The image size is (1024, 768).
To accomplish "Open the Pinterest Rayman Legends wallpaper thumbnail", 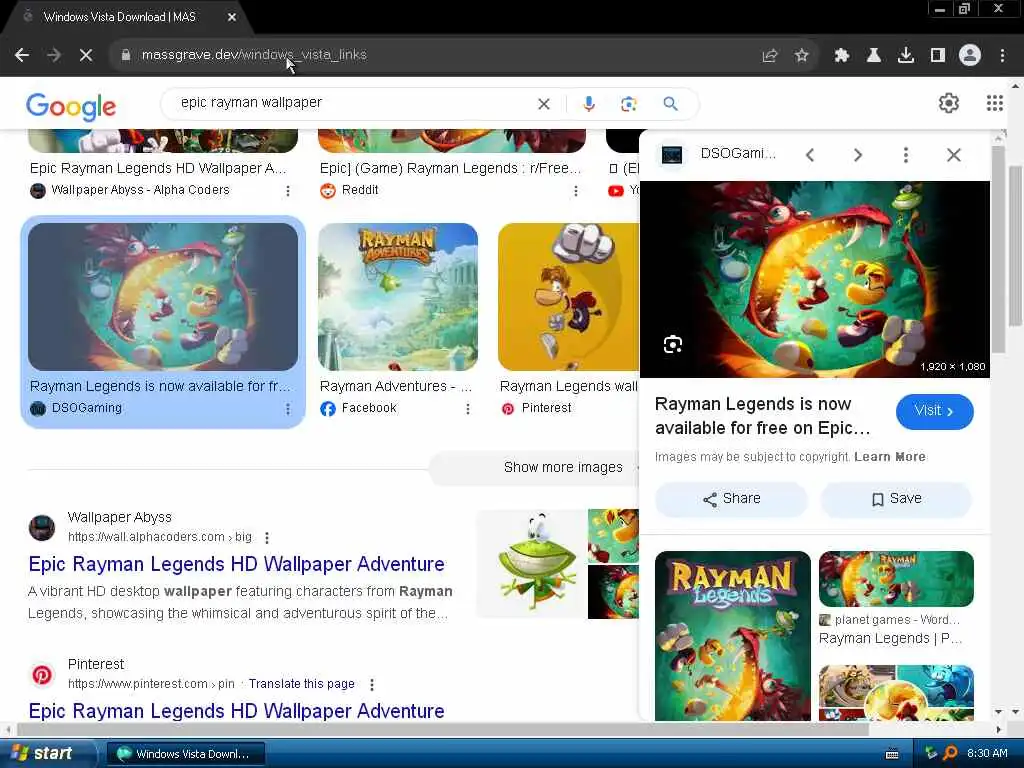I will coord(568,297).
